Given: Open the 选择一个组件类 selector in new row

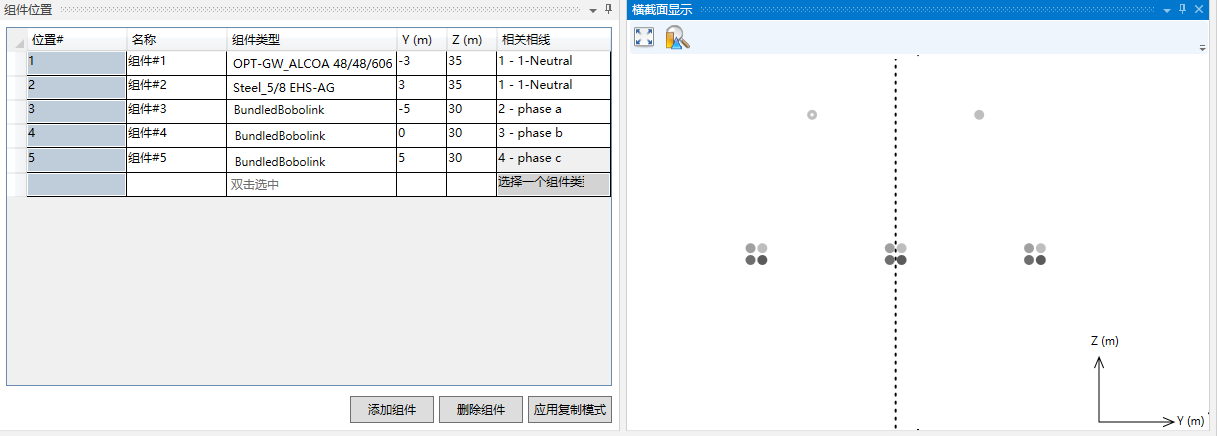Looking at the screenshot, I should point(553,184).
